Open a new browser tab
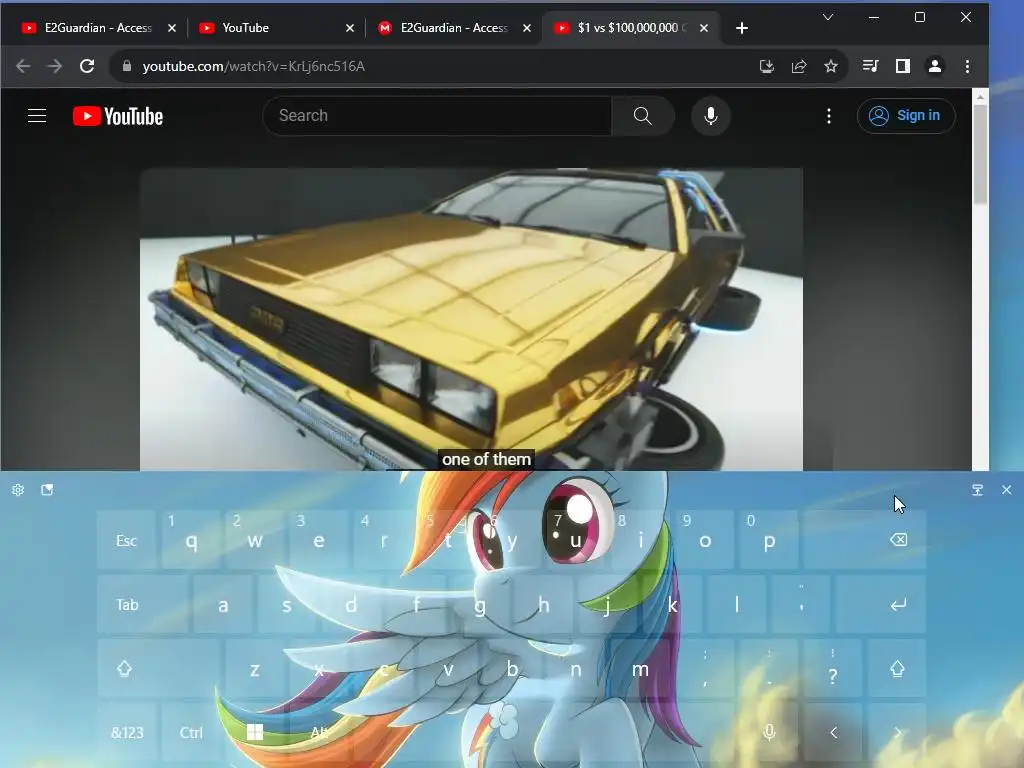 [742, 28]
